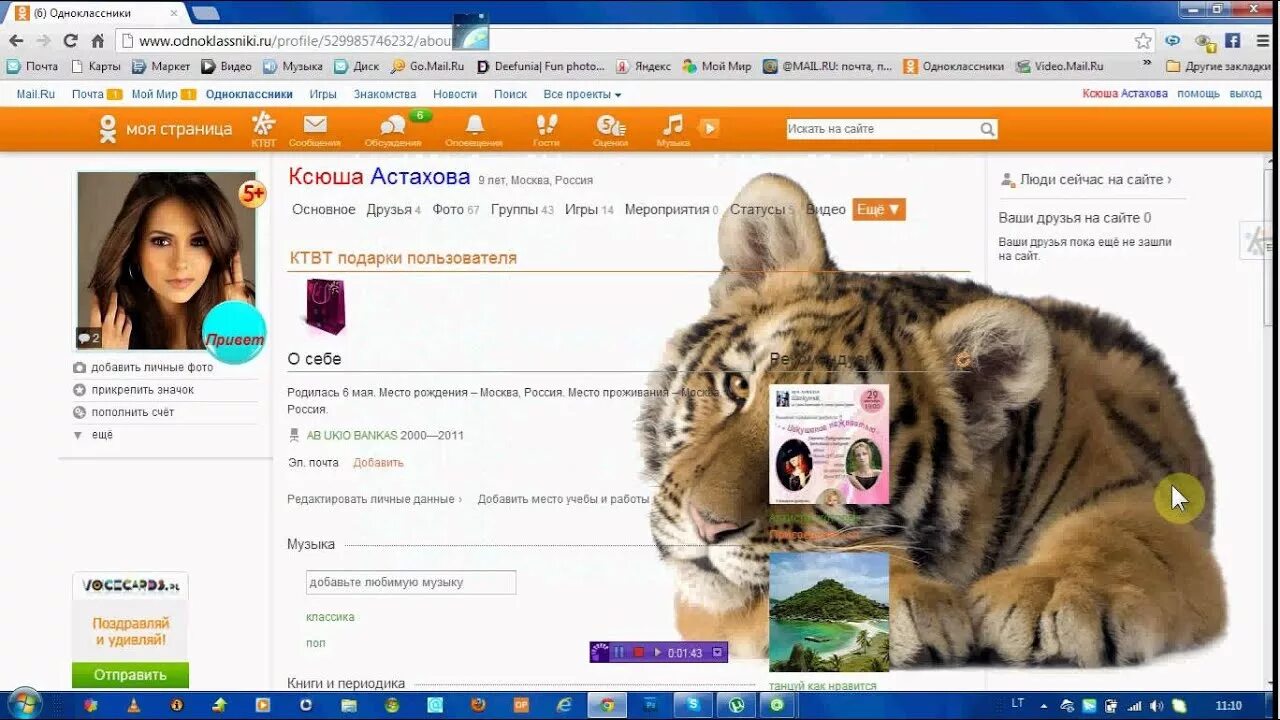The height and width of the screenshot is (720, 1280).
Task: Go to browser home page icon
Action: coord(97,41)
